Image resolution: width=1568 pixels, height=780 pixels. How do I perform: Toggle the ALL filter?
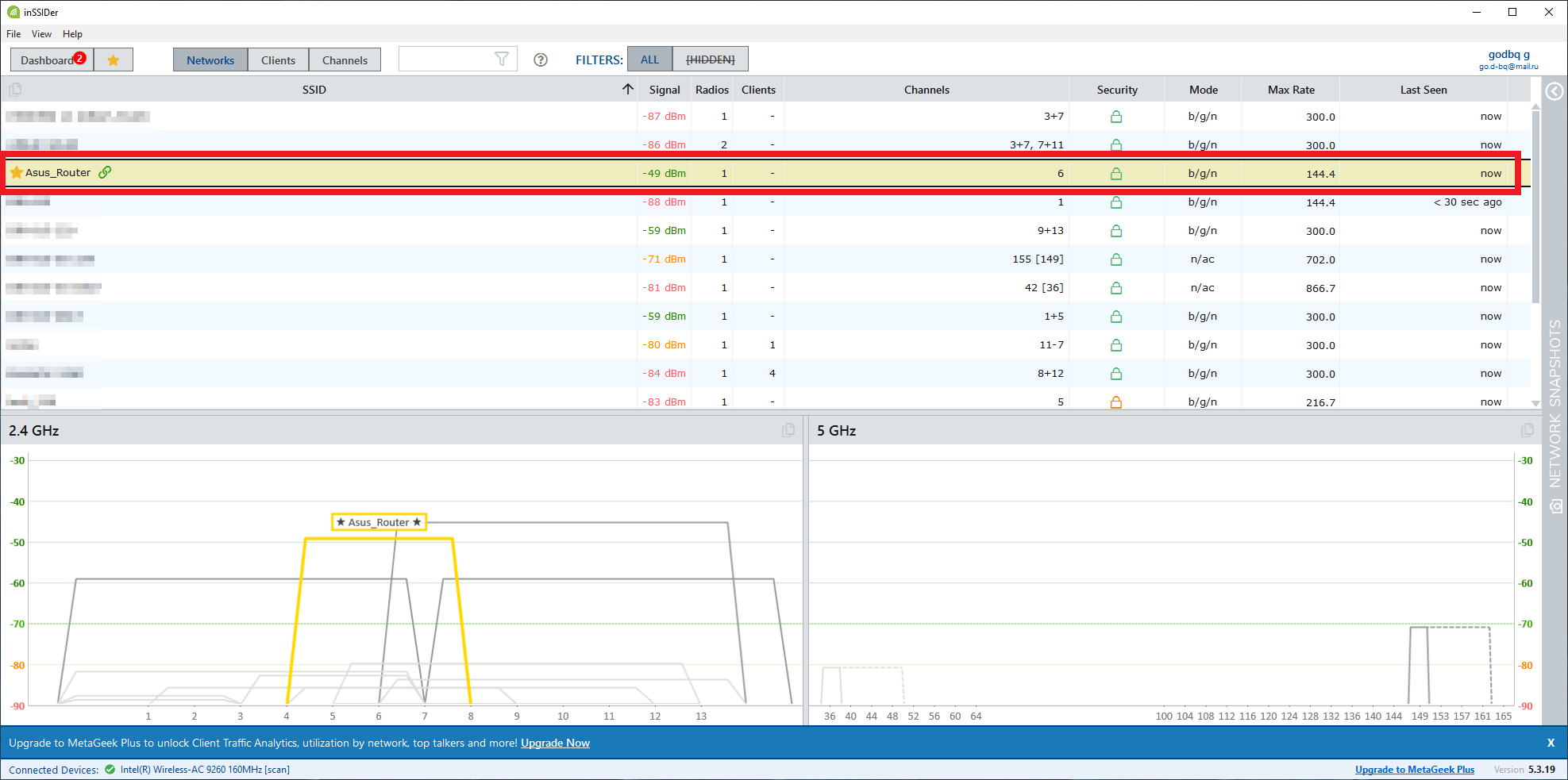tap(649, 60)
